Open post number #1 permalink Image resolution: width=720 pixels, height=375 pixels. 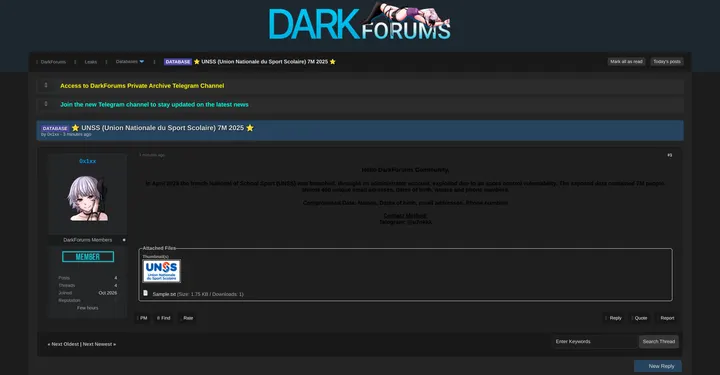pyautogui.click(x=669, y=155)
